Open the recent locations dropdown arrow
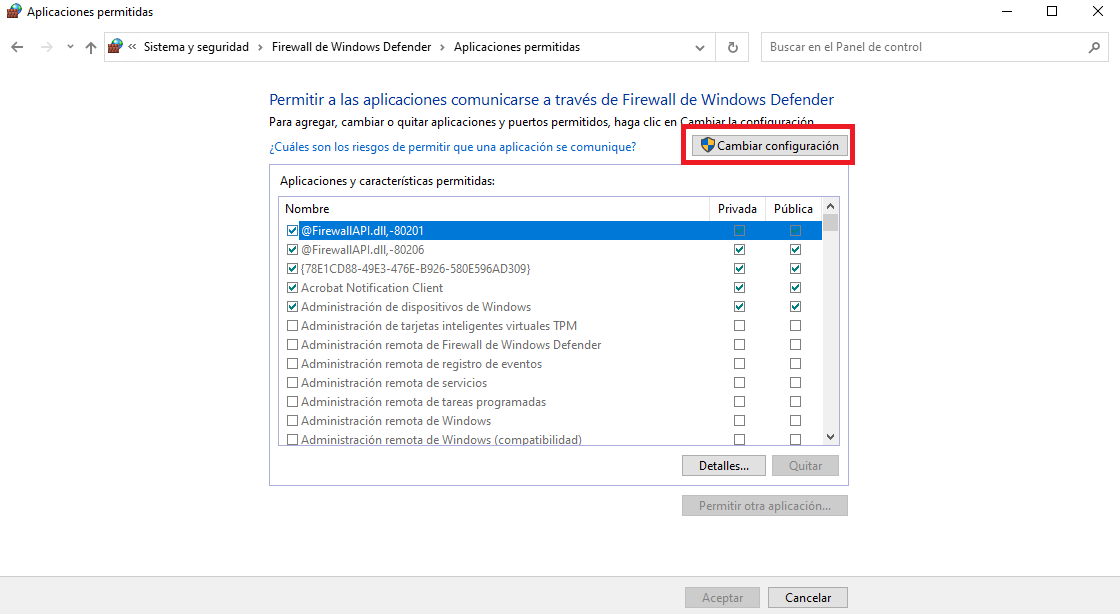This screenshot has width=1120, height=614. pyautogui.click(x=70, y=47)
